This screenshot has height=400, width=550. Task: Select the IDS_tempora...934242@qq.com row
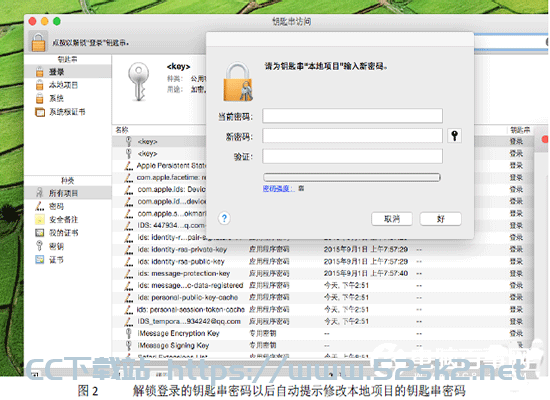323,321
